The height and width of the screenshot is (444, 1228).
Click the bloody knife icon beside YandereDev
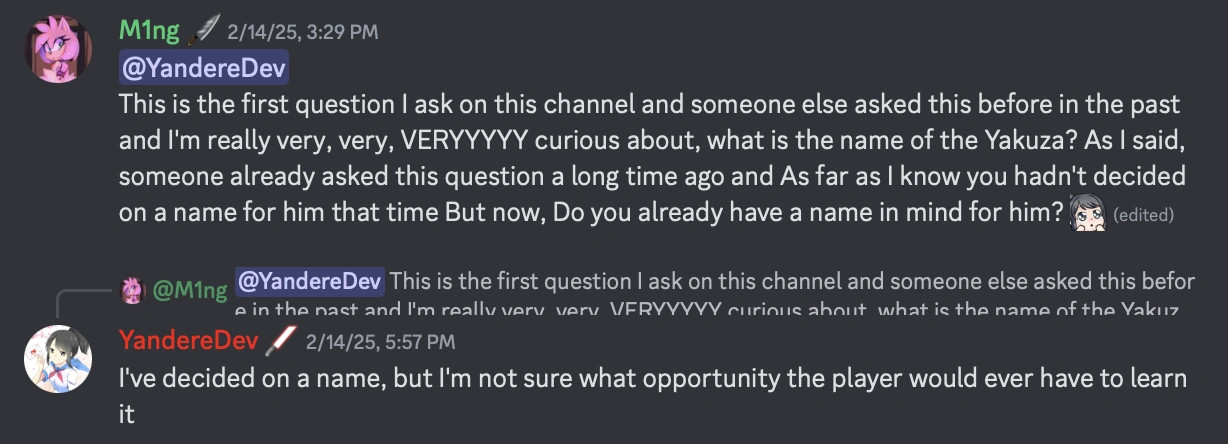pyautogui.click(x=283, y=341)
